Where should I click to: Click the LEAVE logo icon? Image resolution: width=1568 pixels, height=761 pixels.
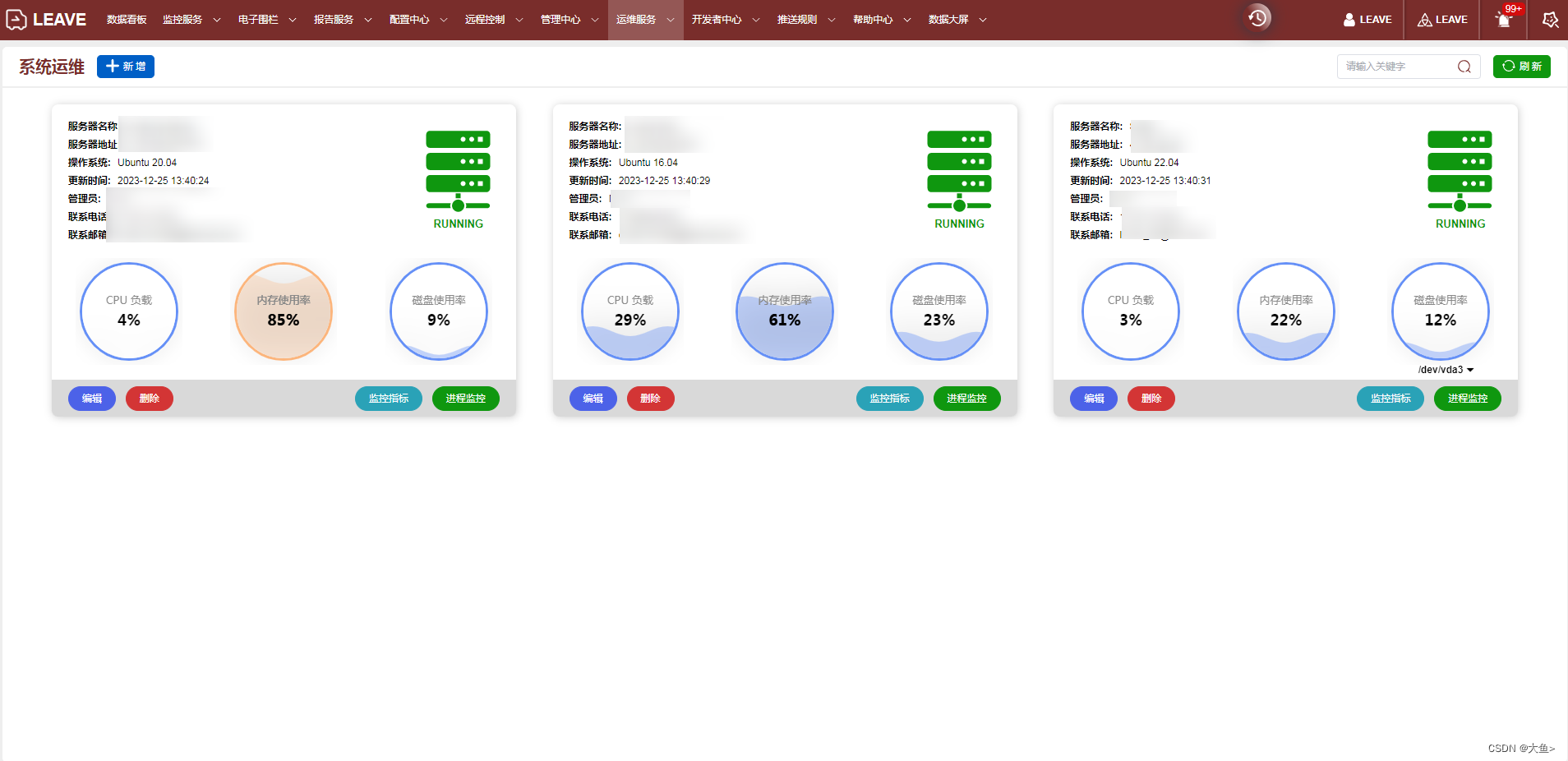(x=16, y=20)
